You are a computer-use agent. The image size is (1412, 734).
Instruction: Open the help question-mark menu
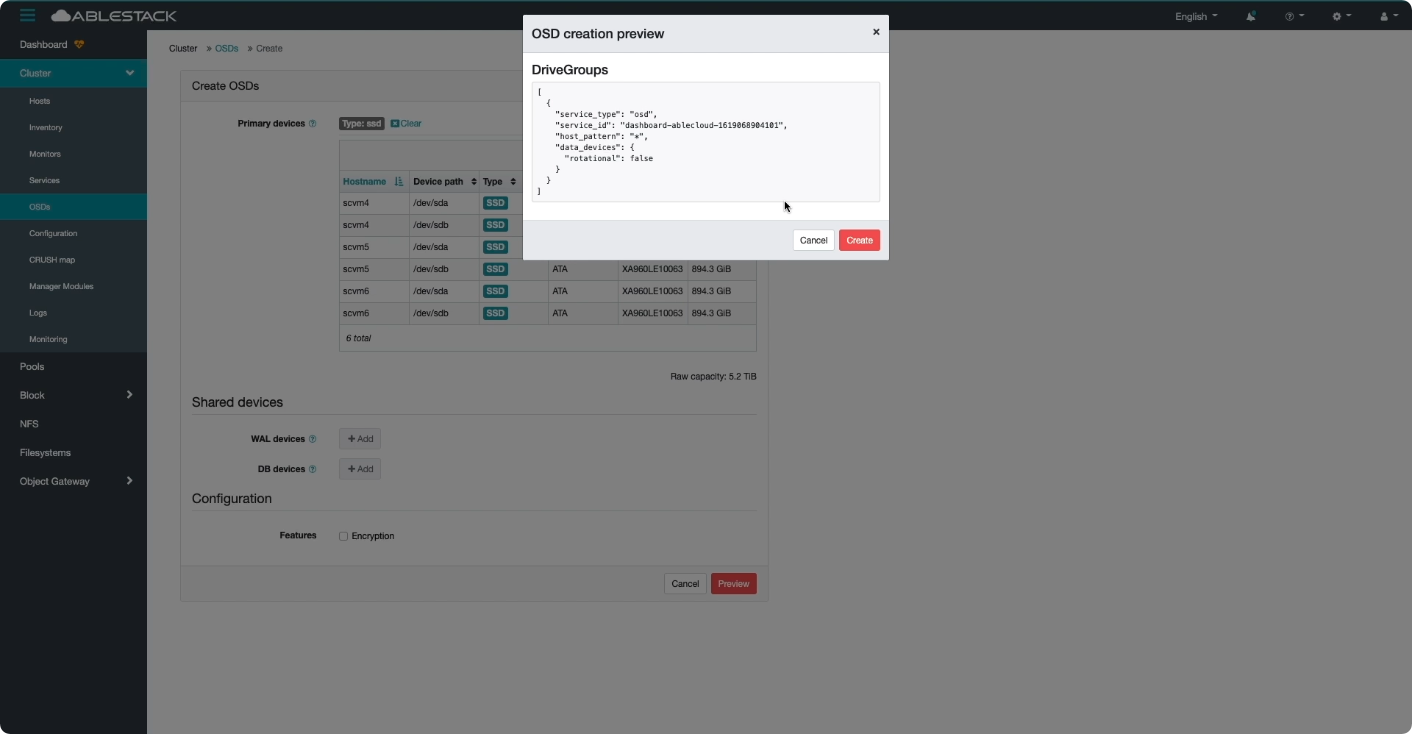pyautogui.click(x=1293, y=16)
